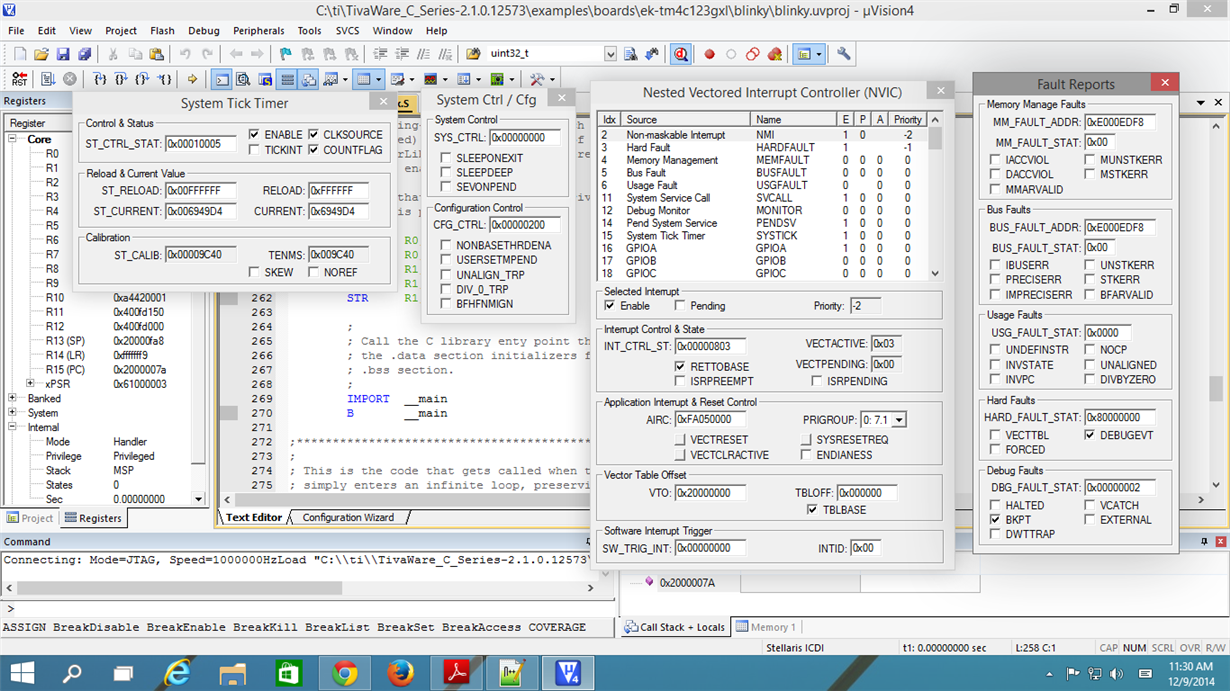The image size is (1230, 691).
Task: Click Show Next Statement yellow arrow
Action: pos(192,78)
